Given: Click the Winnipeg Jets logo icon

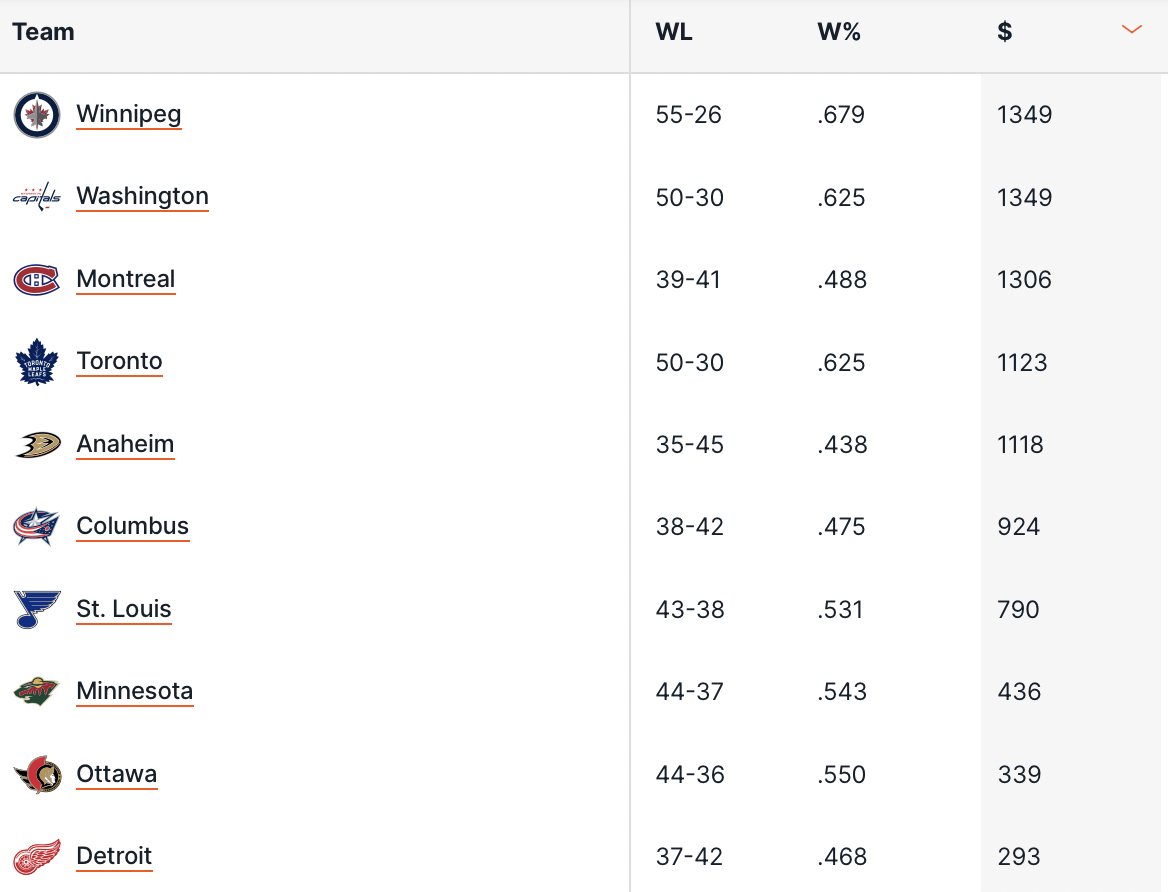Looking at the screenshot, I should [x=37, y=115].
